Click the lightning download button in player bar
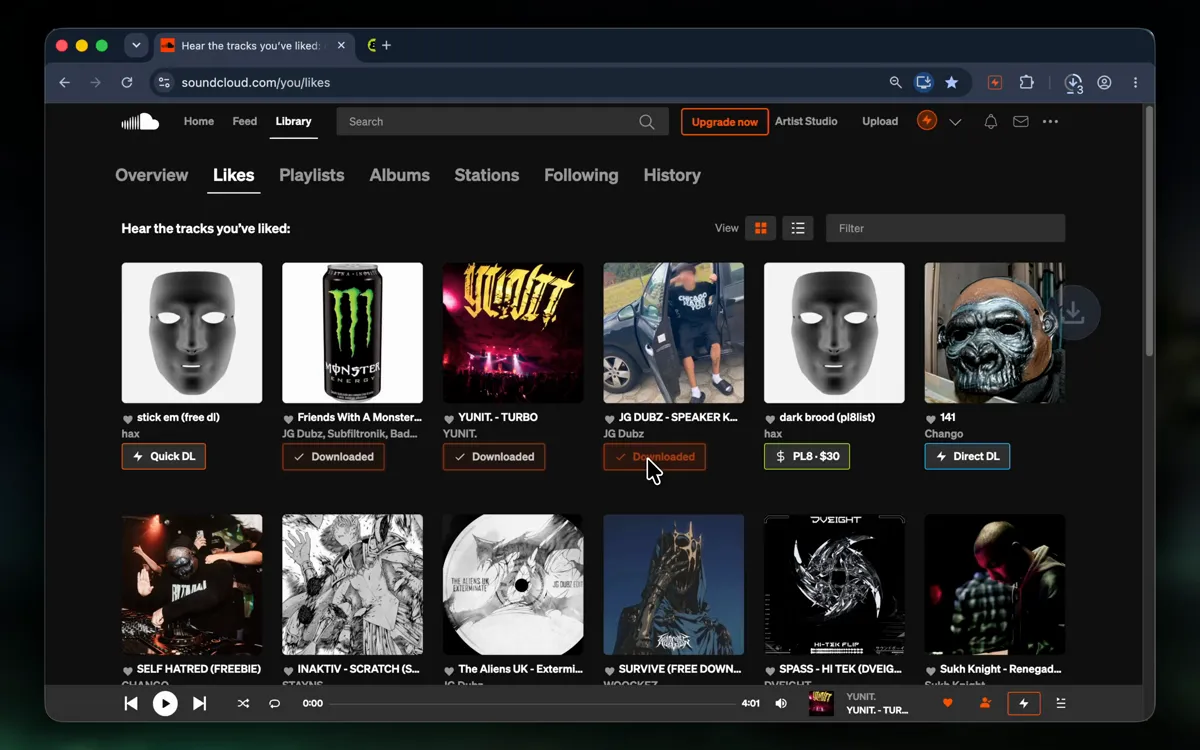The width and height of the screenshot is (1200, 750). pyautogui.click(x=1023, y=703)
